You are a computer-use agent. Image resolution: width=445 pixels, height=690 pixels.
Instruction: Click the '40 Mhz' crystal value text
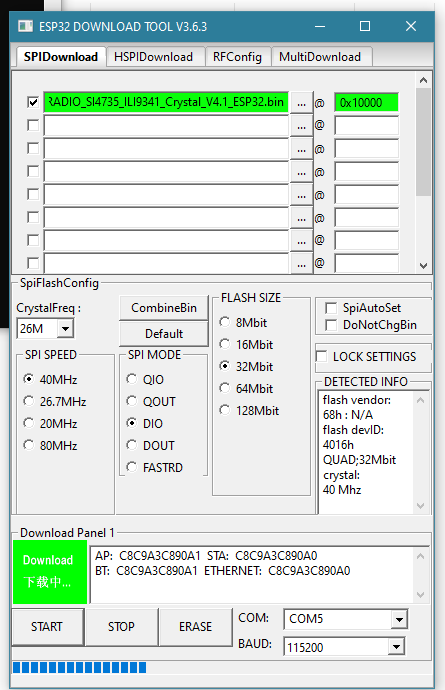[342, 490]
